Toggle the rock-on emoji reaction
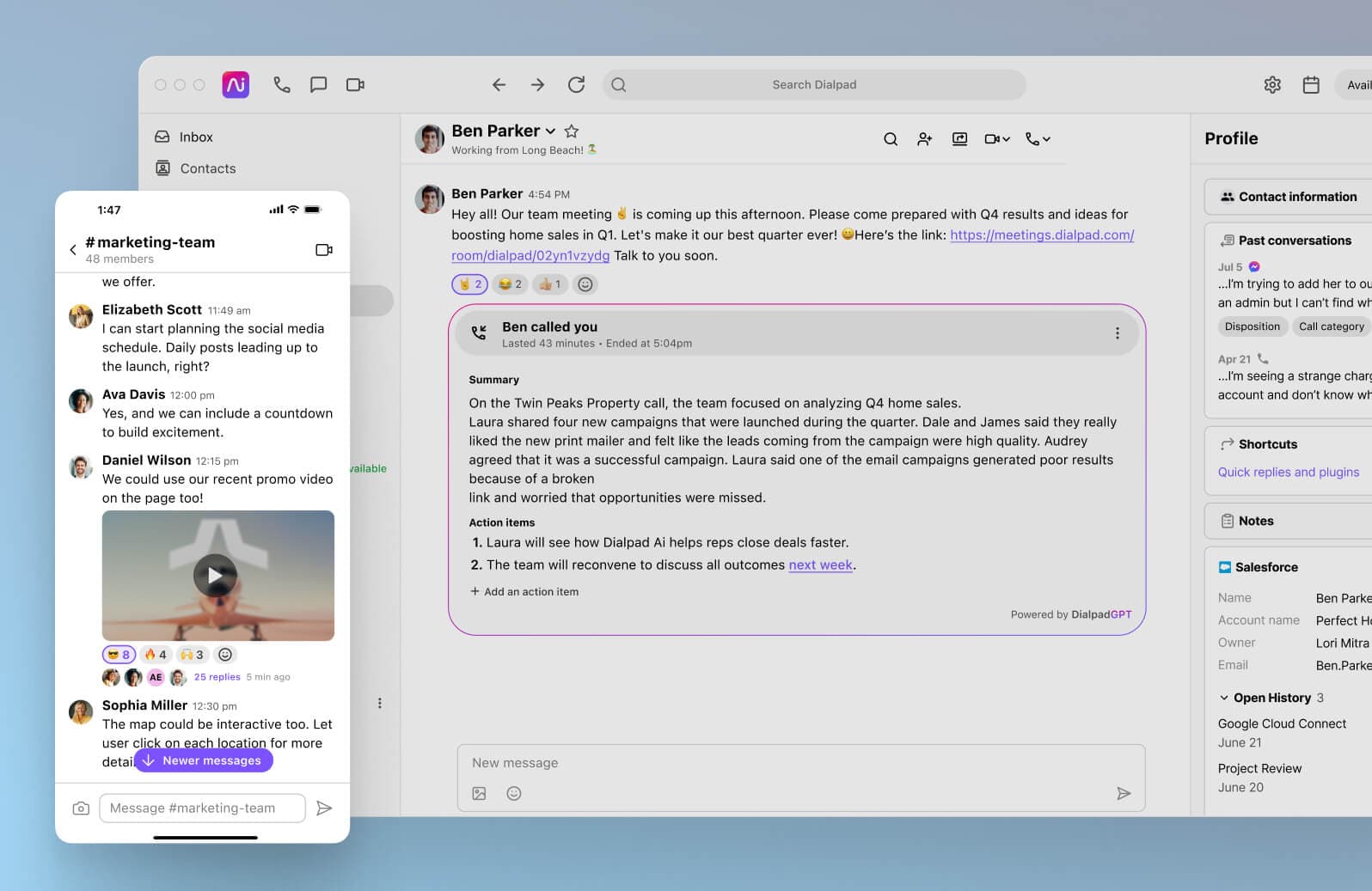Screen dimensions: 1372x891 pos(469,284)
